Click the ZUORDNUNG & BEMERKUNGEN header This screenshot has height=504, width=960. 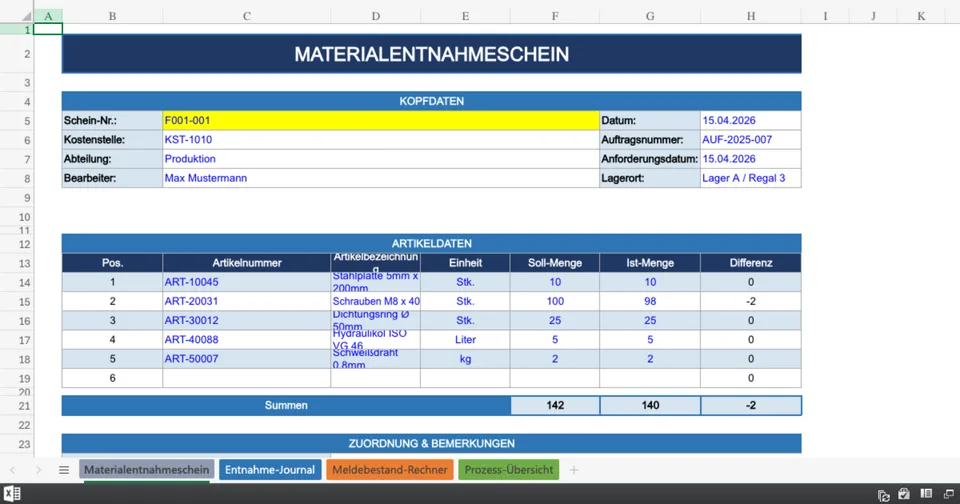tap(432, 443)
